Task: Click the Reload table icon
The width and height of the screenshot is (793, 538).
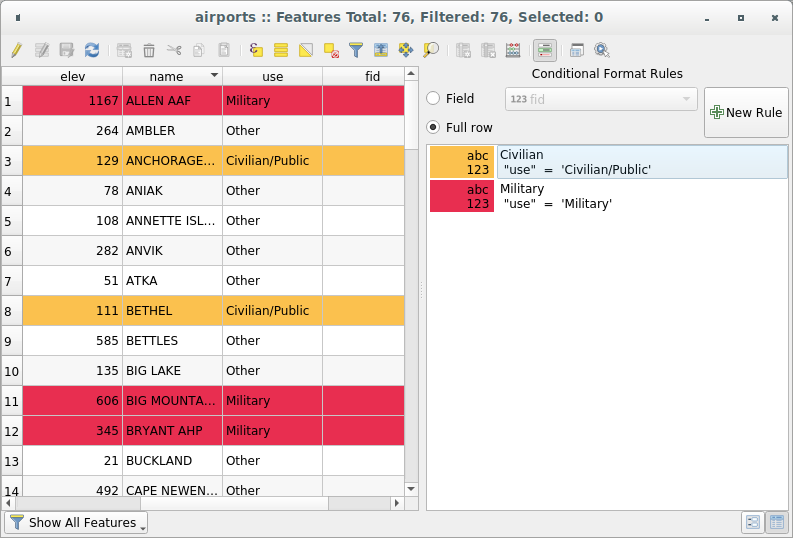Action: [92, 49]
